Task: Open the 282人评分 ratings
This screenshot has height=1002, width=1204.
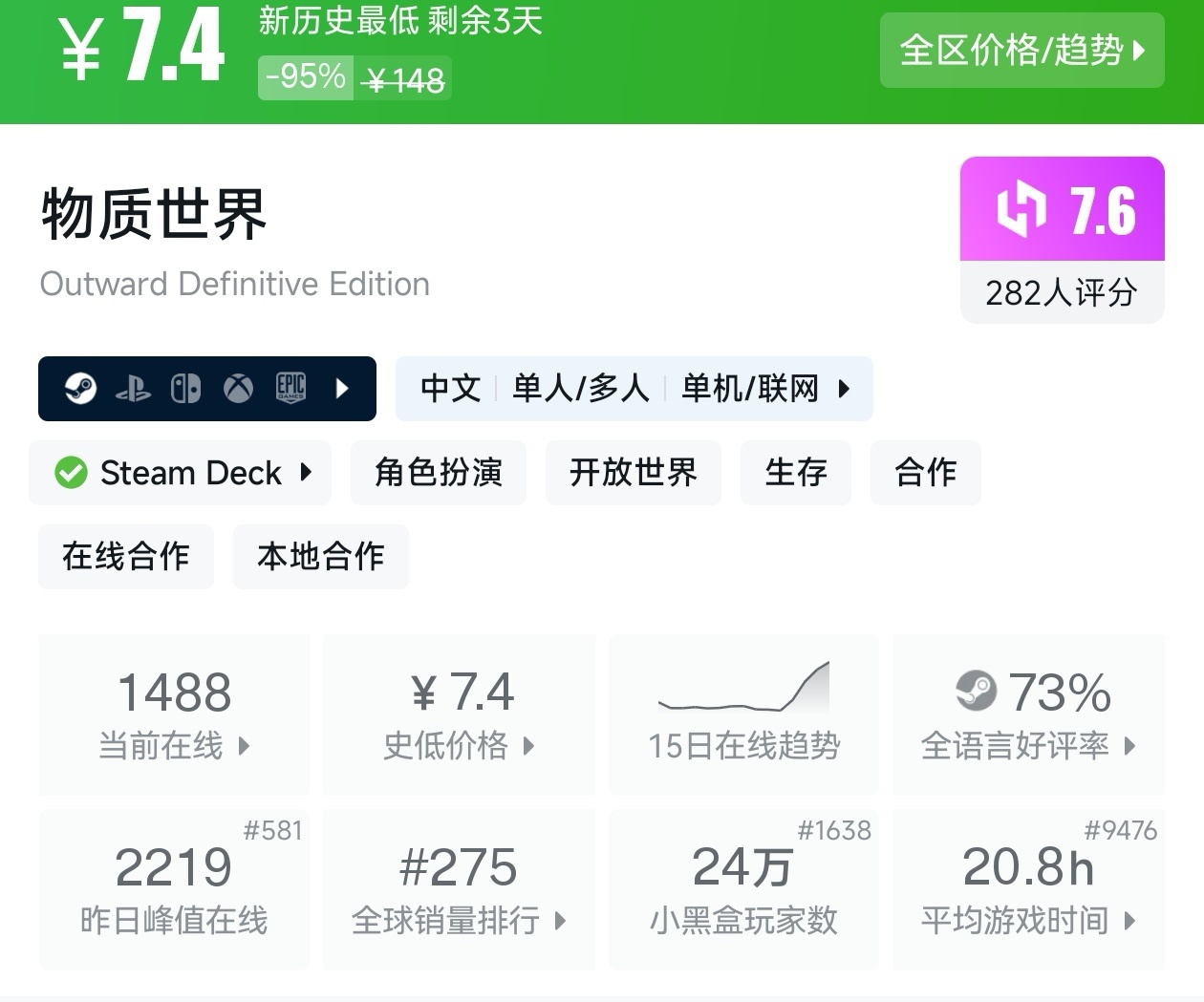Action: pyautogui.click(x=1062, y=292)
